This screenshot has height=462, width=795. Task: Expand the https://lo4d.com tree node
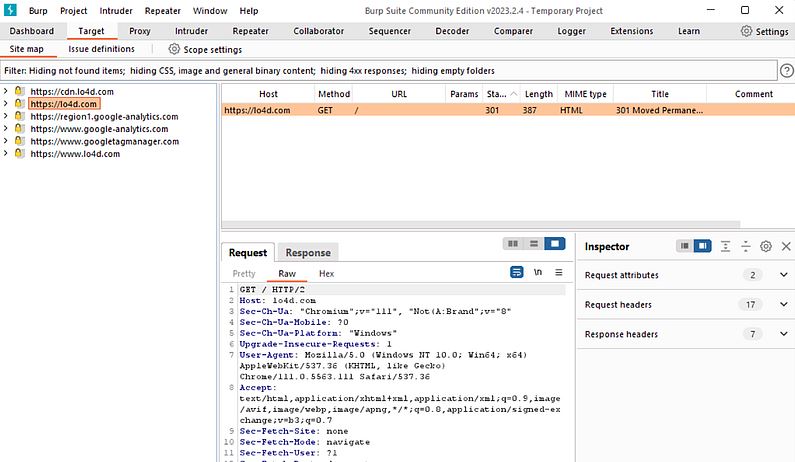pos(6,103)
